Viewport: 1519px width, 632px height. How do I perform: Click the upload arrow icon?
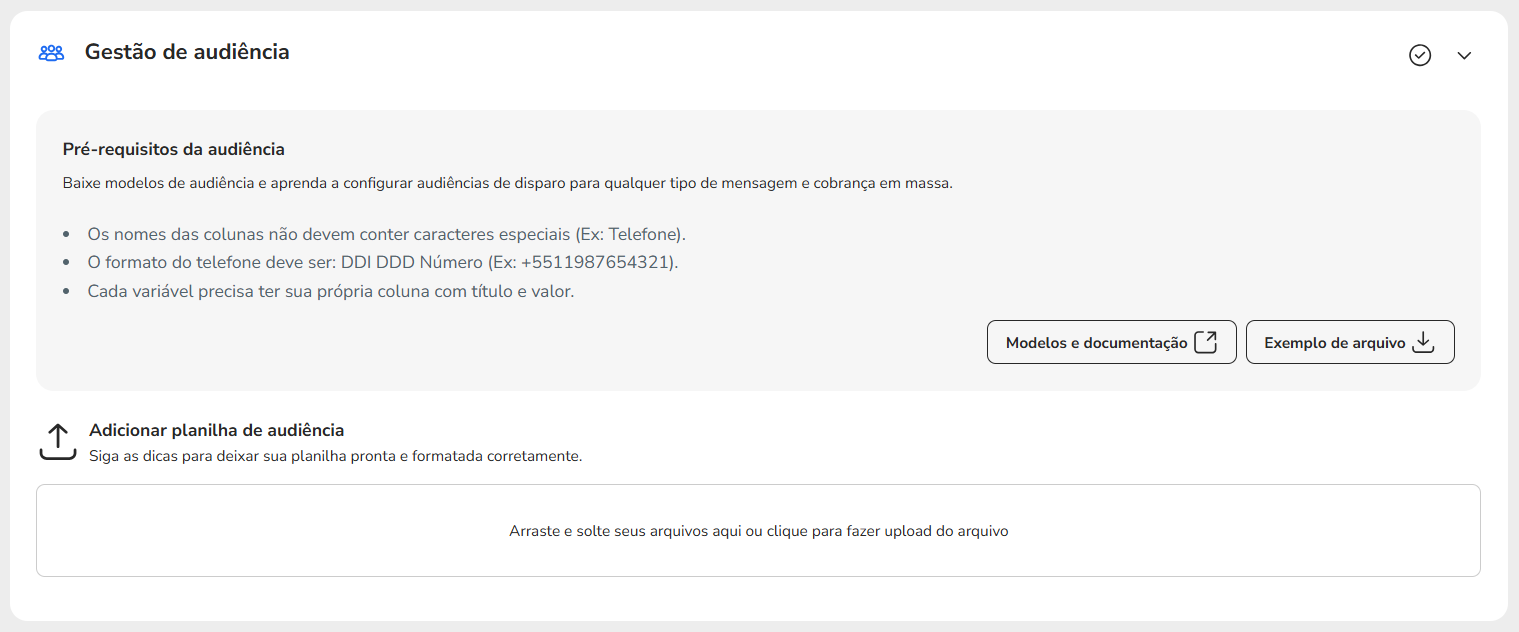pos(58,441)
